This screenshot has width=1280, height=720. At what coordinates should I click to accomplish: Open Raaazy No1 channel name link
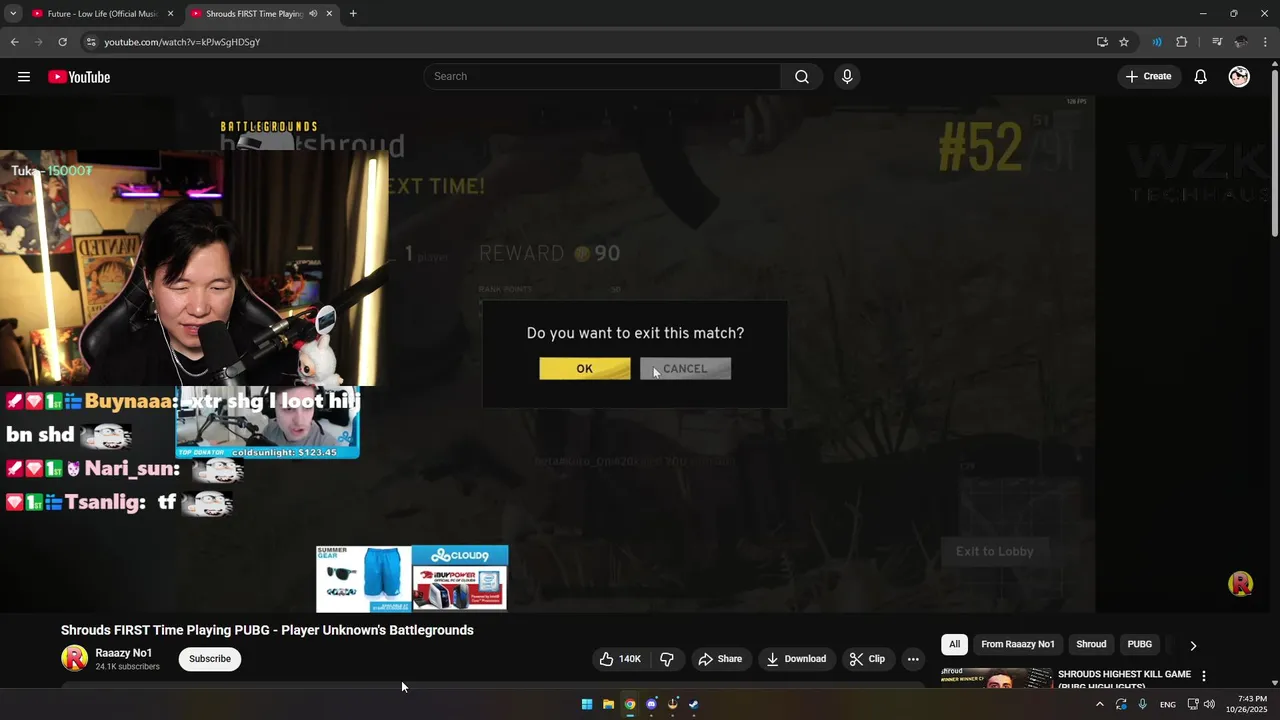click(124, 653)
